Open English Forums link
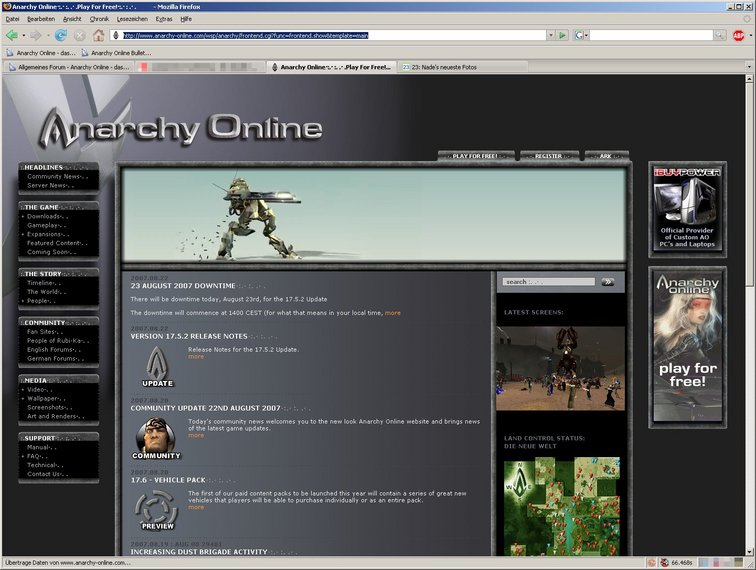 (x=51, y=350)
